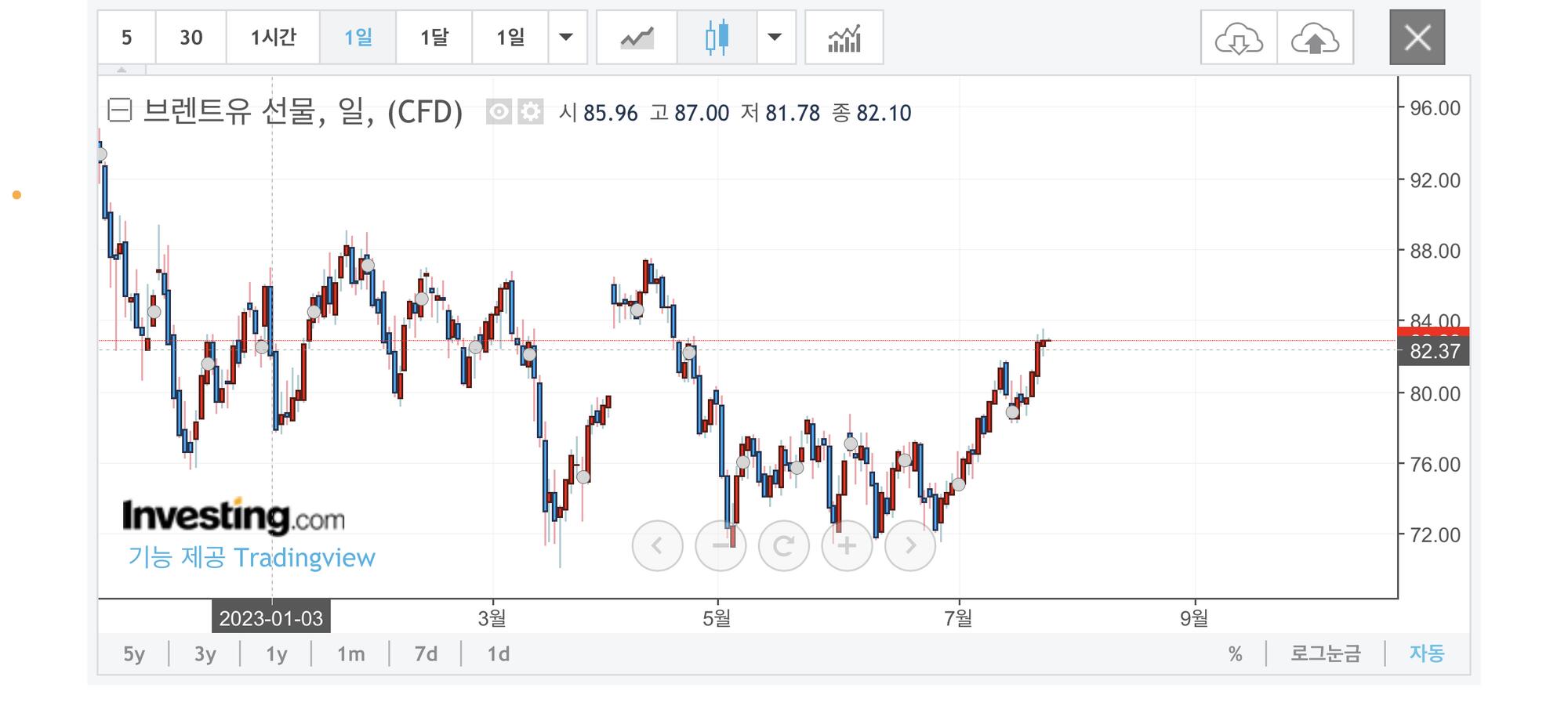Open the time interval dropdown arrow

566,38
